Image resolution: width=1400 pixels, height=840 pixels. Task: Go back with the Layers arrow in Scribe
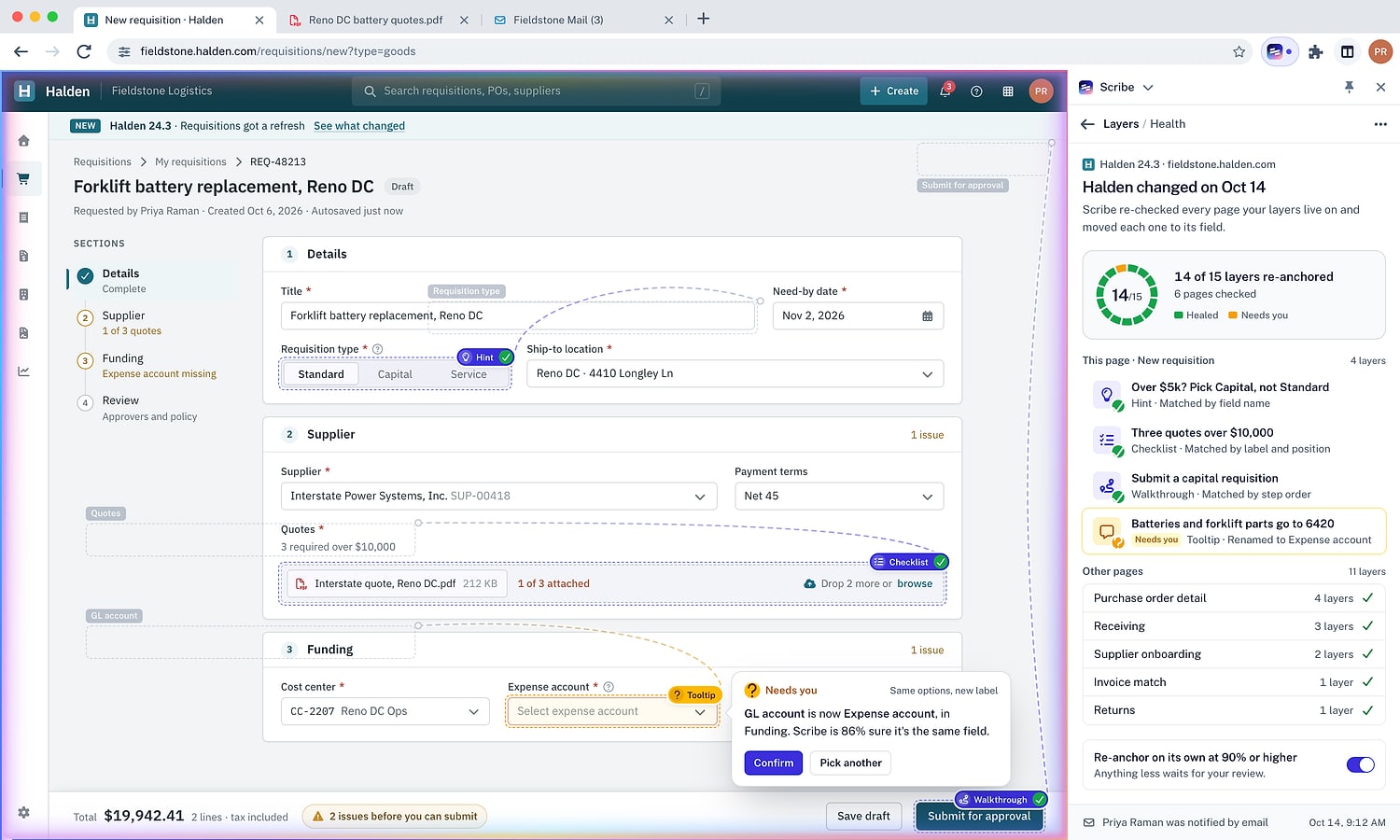point(1087,124)
